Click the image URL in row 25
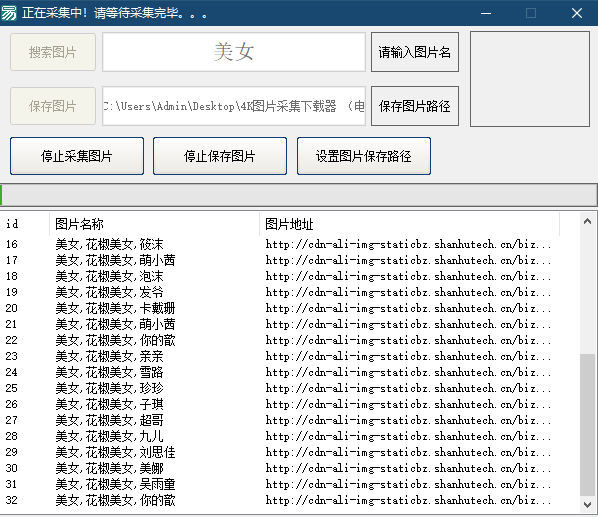Image resolution: width=598 pixels, height=517 pixels. pos(408,388)
